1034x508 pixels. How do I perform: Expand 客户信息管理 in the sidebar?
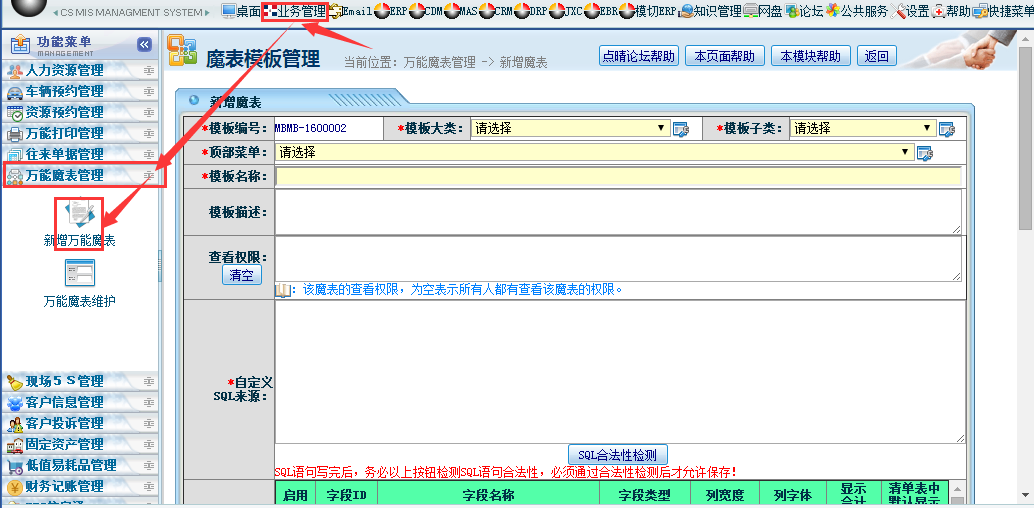click(x=64, y=402)
